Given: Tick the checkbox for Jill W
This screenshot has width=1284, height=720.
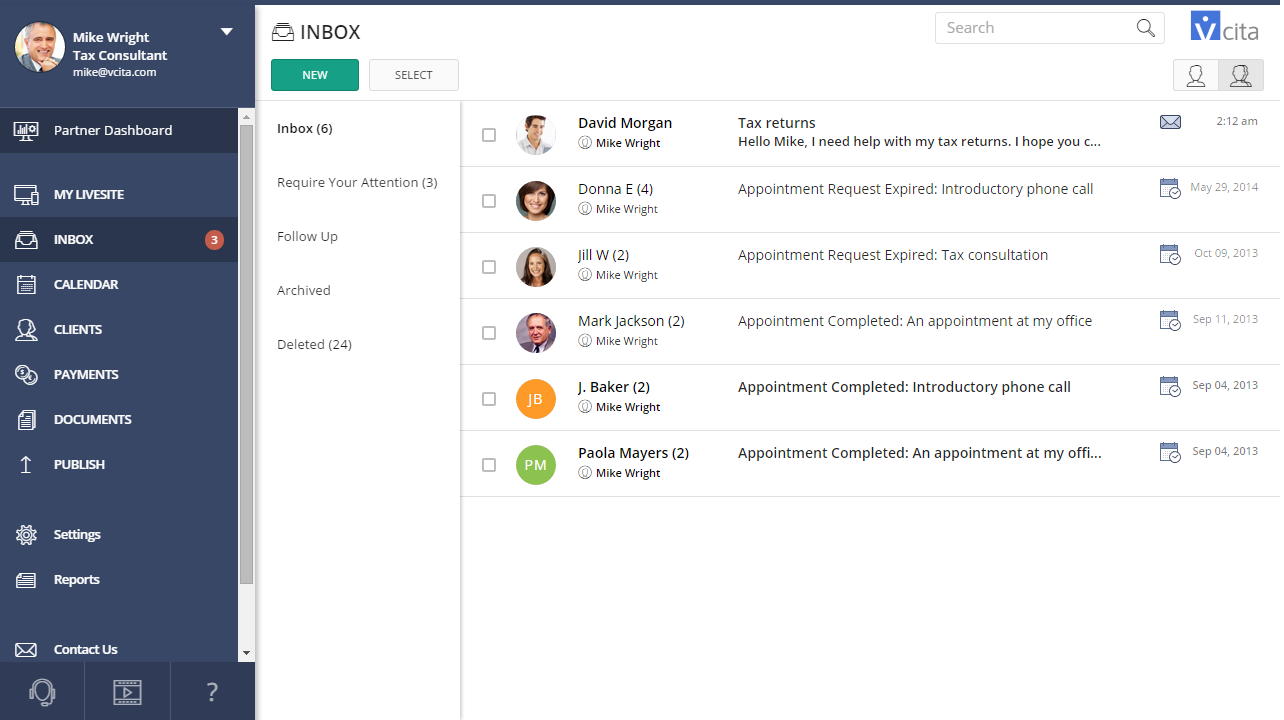Looking at the screenshot, I should [x=489, y=267].
